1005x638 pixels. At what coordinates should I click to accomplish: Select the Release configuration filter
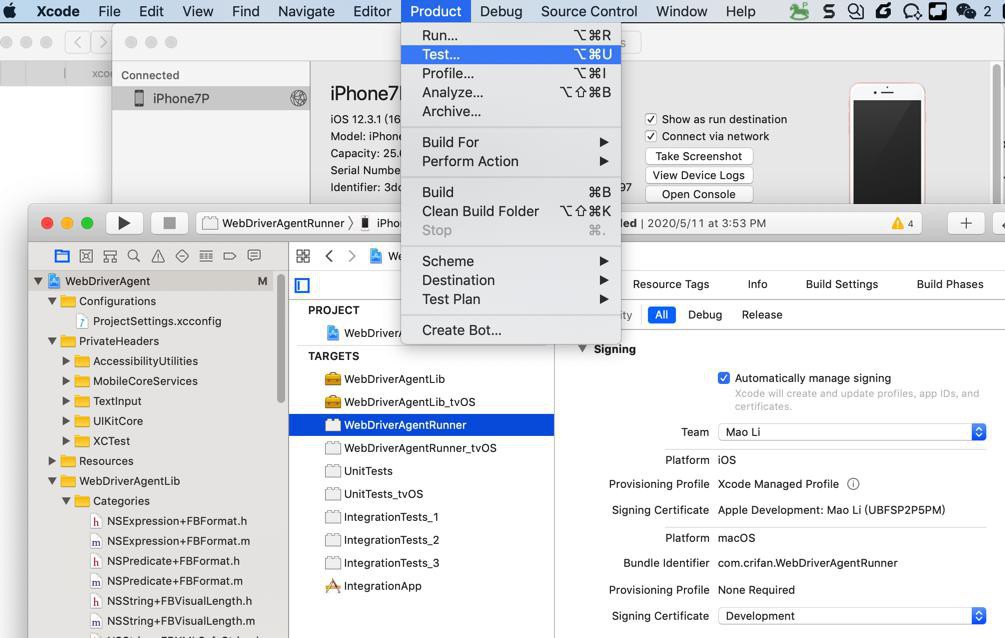point(762,315)
